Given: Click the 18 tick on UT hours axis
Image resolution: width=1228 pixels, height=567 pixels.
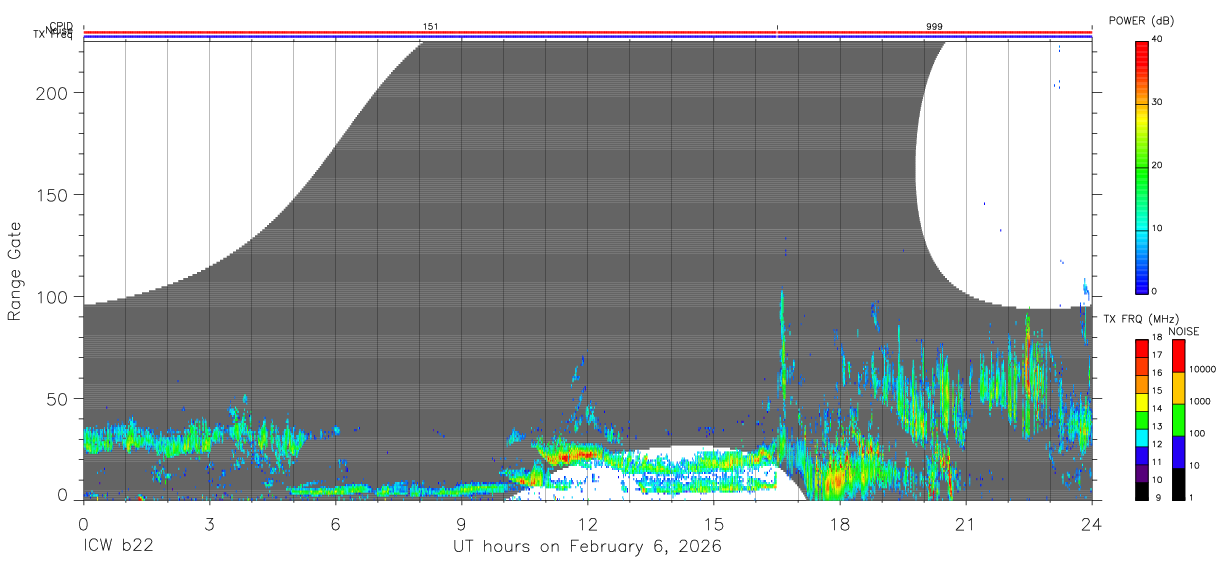Looking at the screenshot, I should pos(839,523).
